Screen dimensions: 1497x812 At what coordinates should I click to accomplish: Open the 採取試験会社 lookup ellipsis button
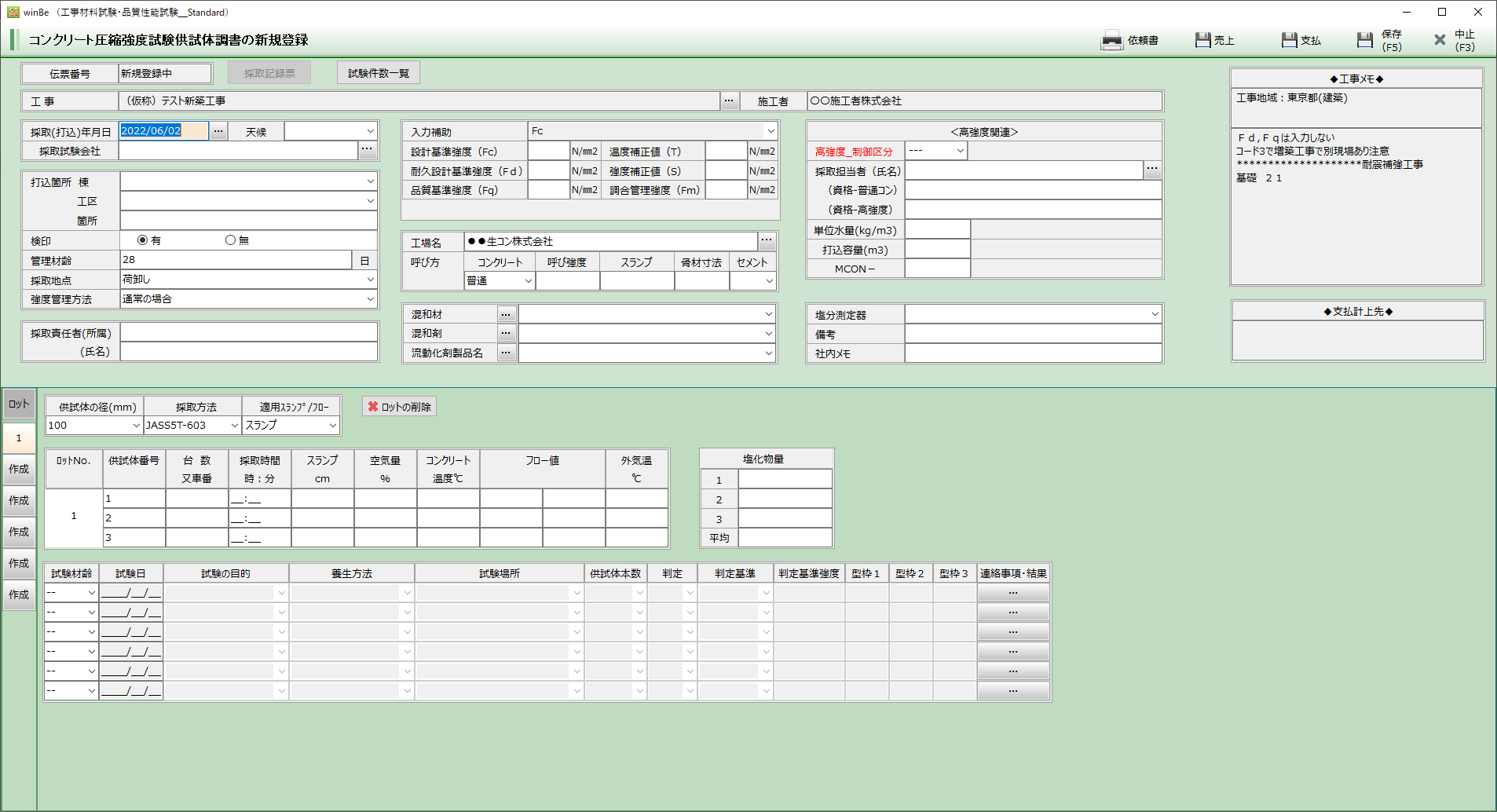point(367,149)
